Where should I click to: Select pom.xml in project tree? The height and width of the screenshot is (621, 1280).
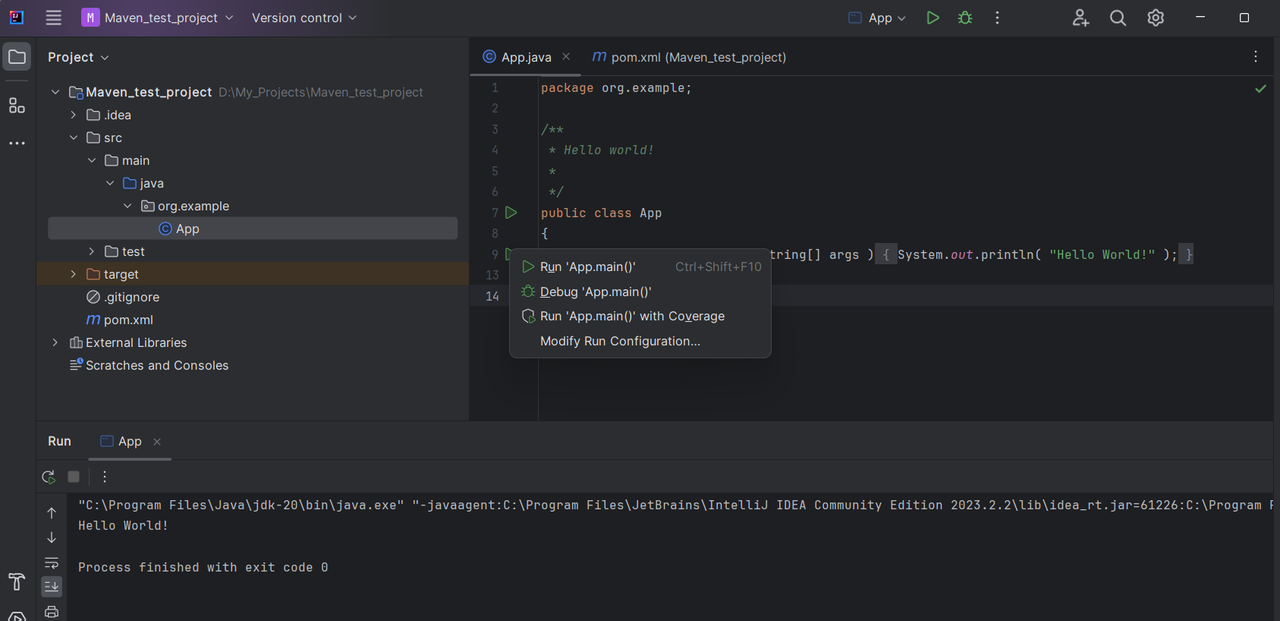click(x=120, y=320)
